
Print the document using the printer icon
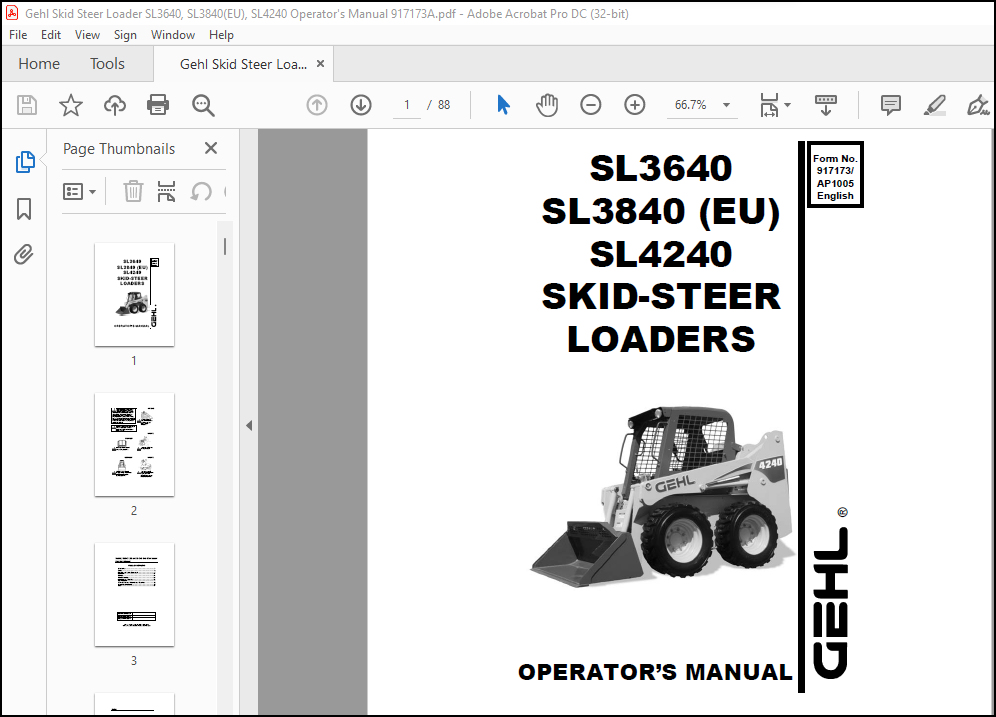(158, 105)
